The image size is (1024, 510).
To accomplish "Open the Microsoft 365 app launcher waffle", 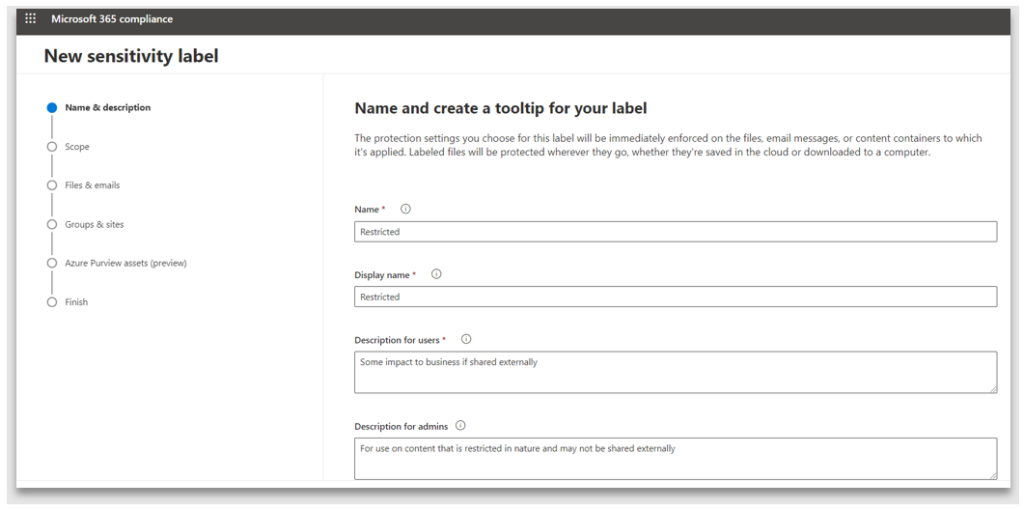I will (x=31, y=19).
